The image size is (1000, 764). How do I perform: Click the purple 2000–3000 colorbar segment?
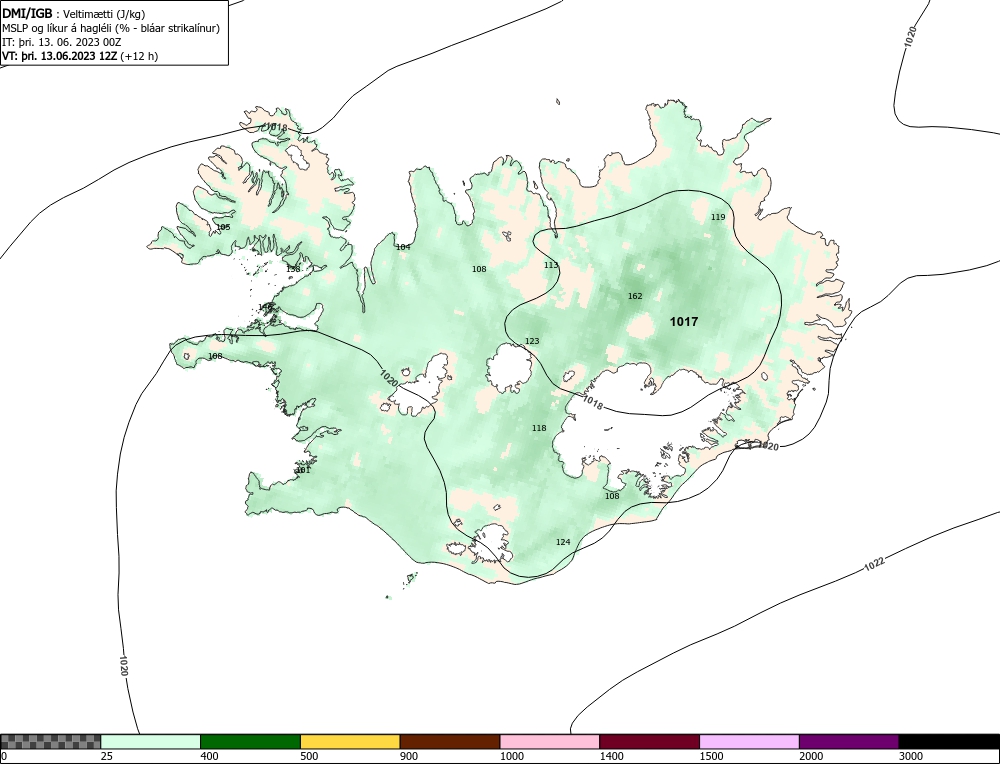click(x=849, y=742)
